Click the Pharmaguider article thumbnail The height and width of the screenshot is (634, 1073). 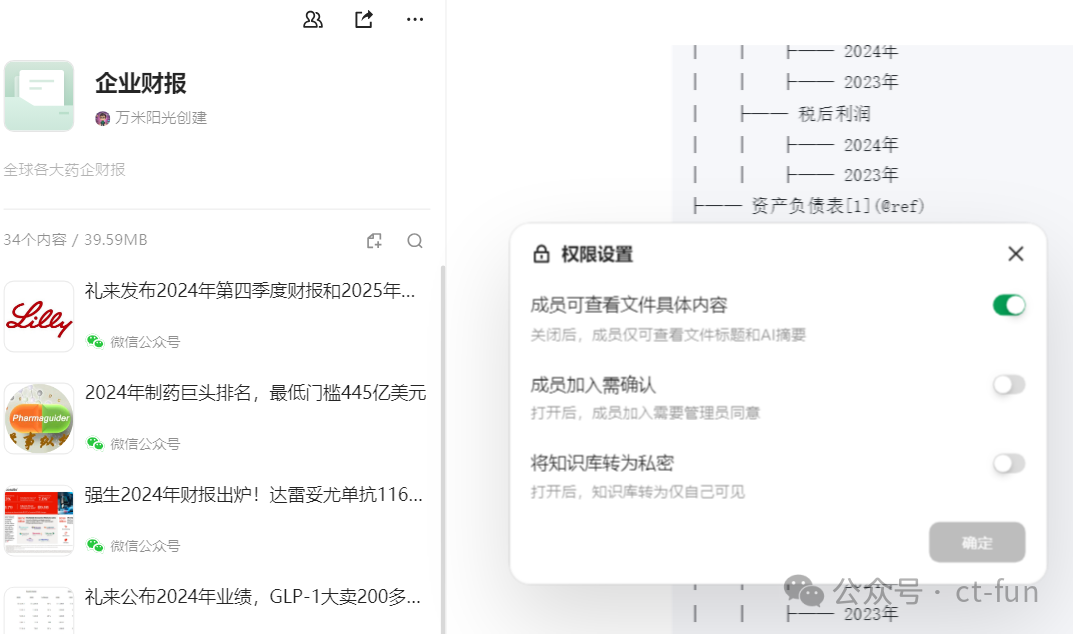(39, 418)
